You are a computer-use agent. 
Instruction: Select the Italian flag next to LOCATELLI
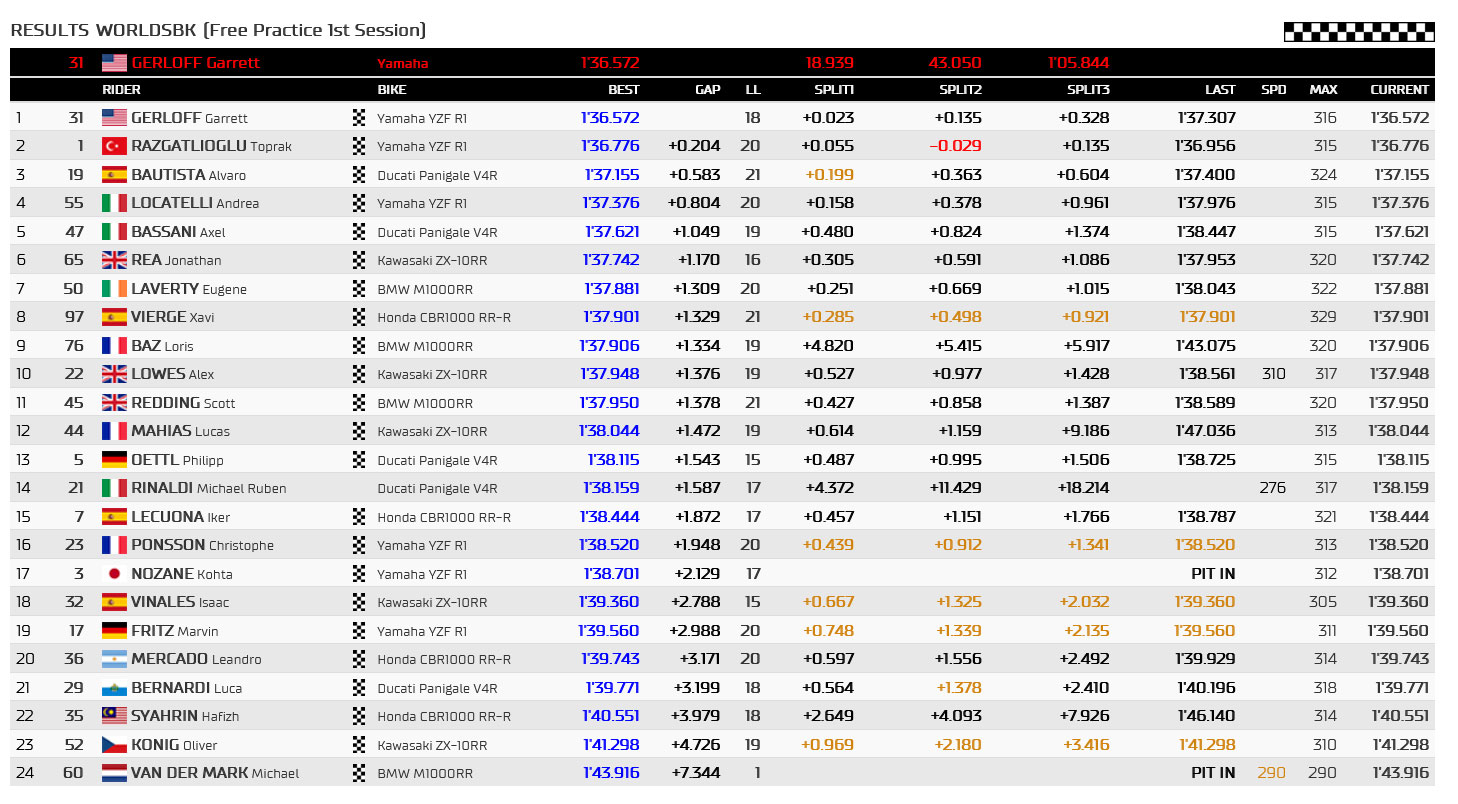(x=115, y=203)
